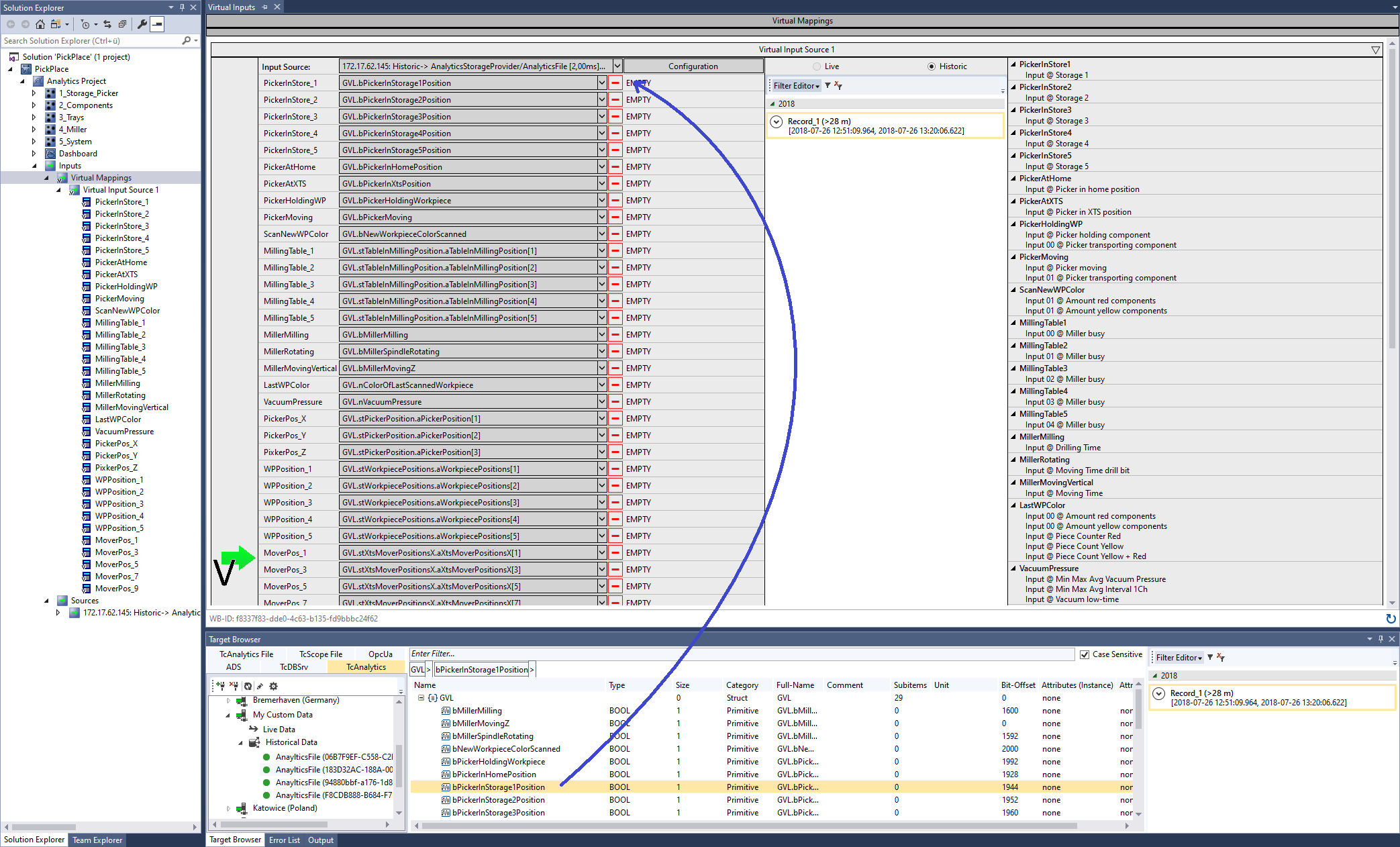This screenshot has height=847, width=1400.
Task: Select the Dashboard item in Solution Explorer
Action: coord(78,154)
